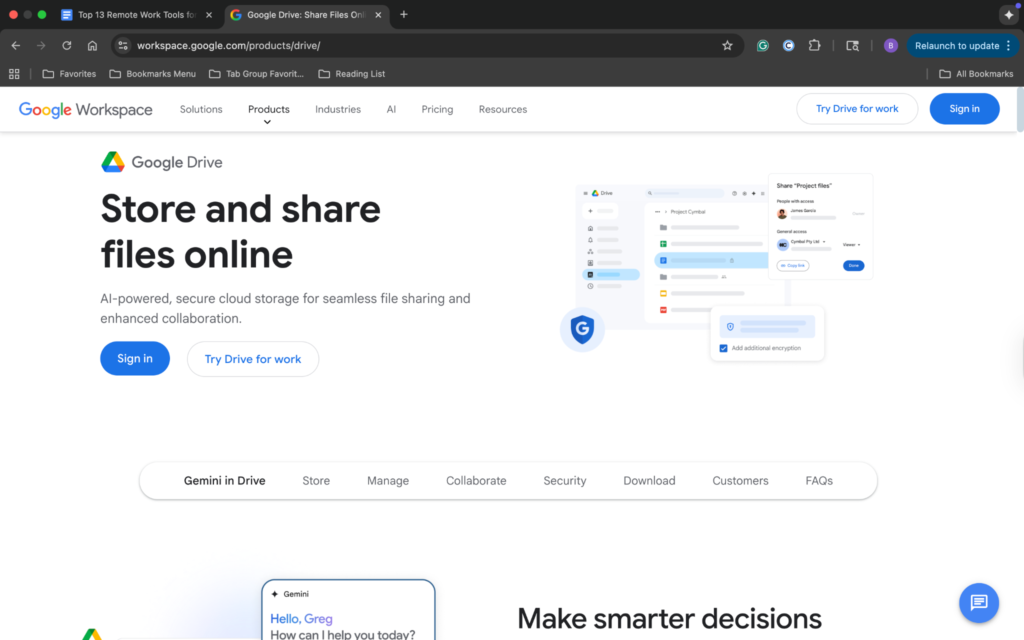Image resolution: width=1024 pixels, height=640 pixels.
Task: Jump to the Manage section
Action: pyautogui.click(x=388, y=481)
